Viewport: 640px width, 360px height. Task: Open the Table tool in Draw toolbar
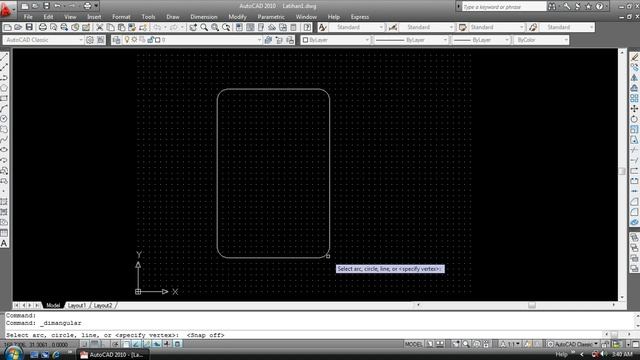(x=4, y=233)
